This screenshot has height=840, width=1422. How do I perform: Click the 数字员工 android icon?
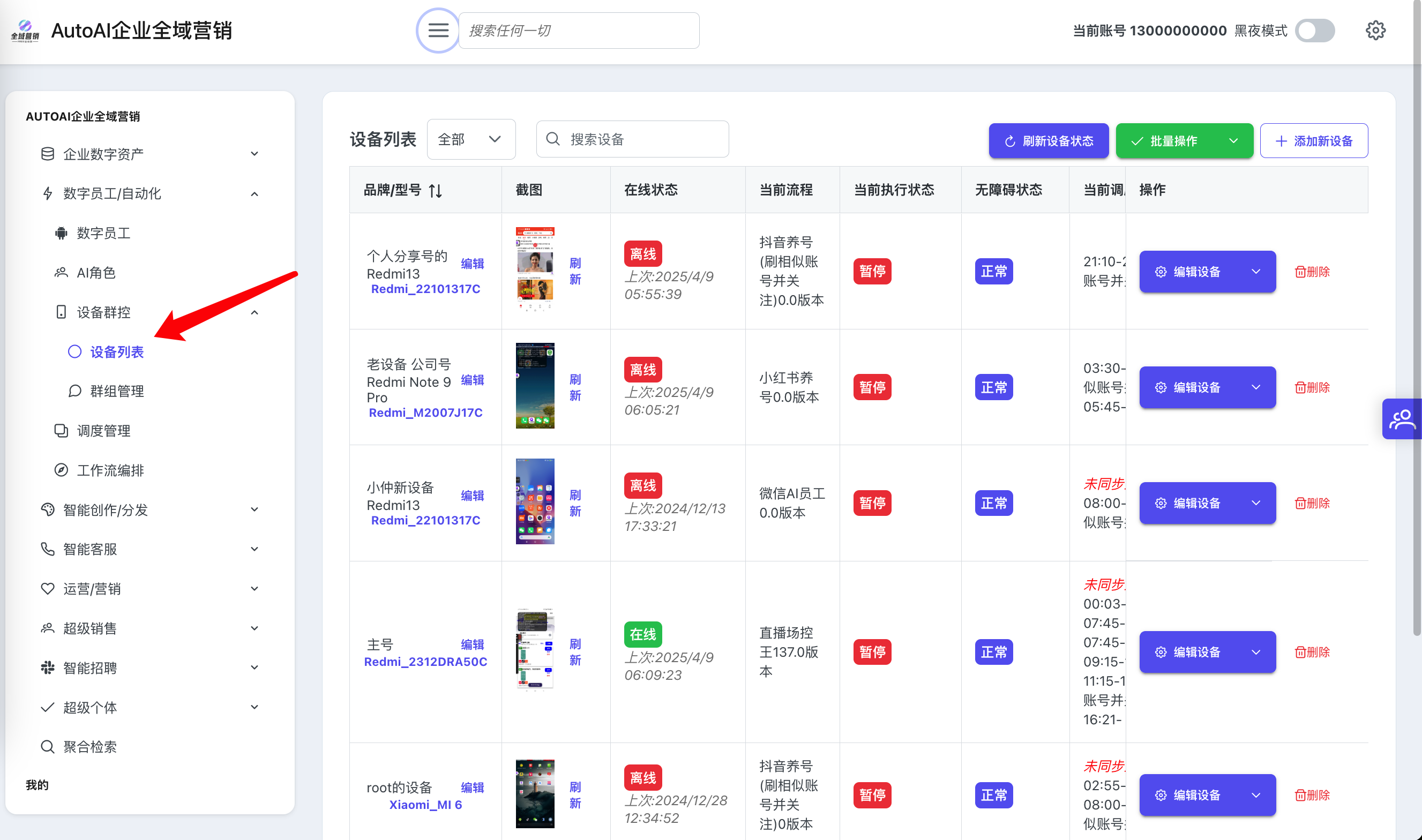pos(61,232)
